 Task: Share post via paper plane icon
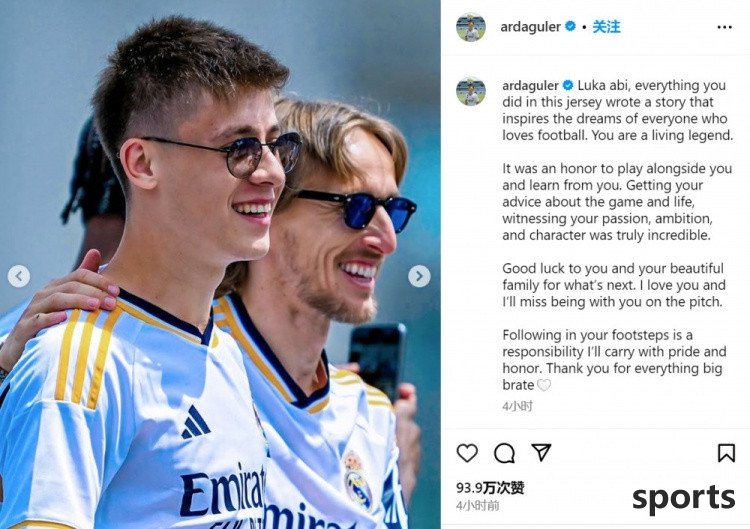[x=541, y=452]
